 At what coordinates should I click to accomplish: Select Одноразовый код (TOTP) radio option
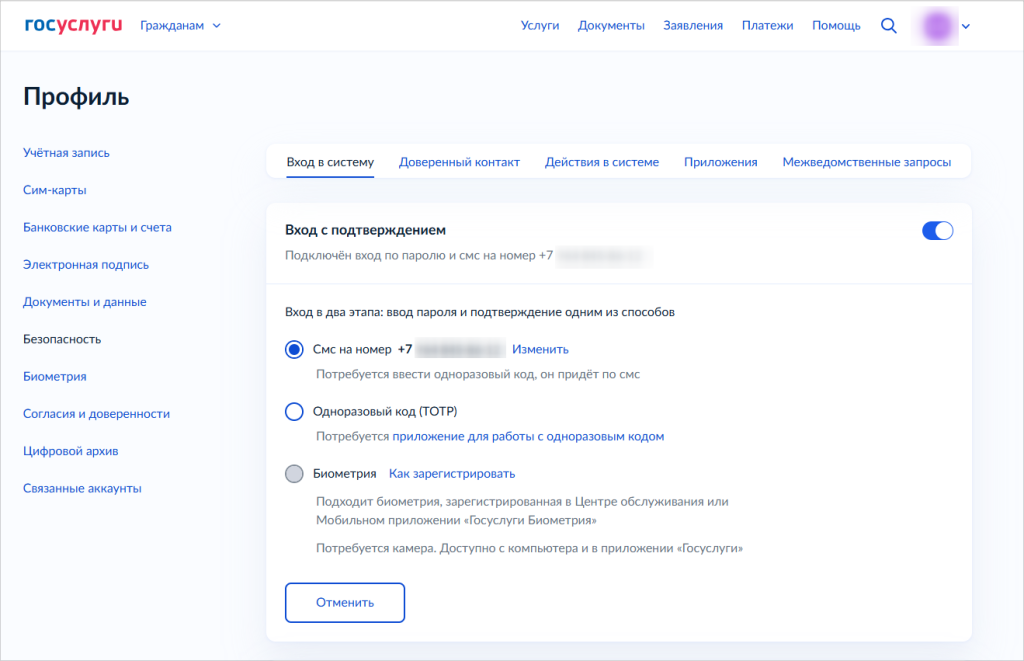point(294,411)
